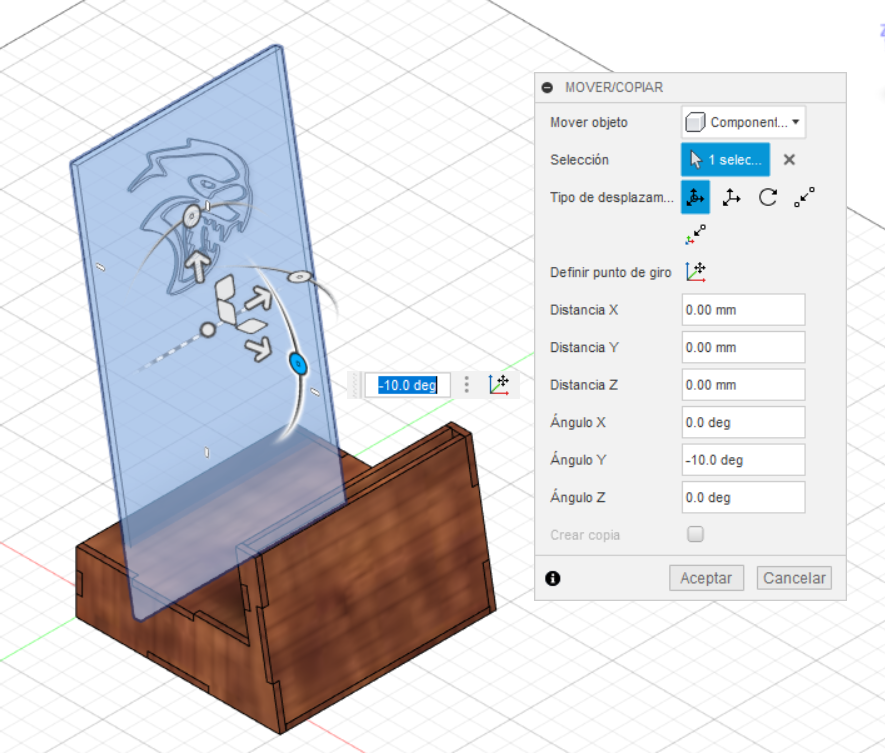Click the lower-right planar move square
Image resolution: width=885 pixels, height=753 pixels.
pos(252,326)
